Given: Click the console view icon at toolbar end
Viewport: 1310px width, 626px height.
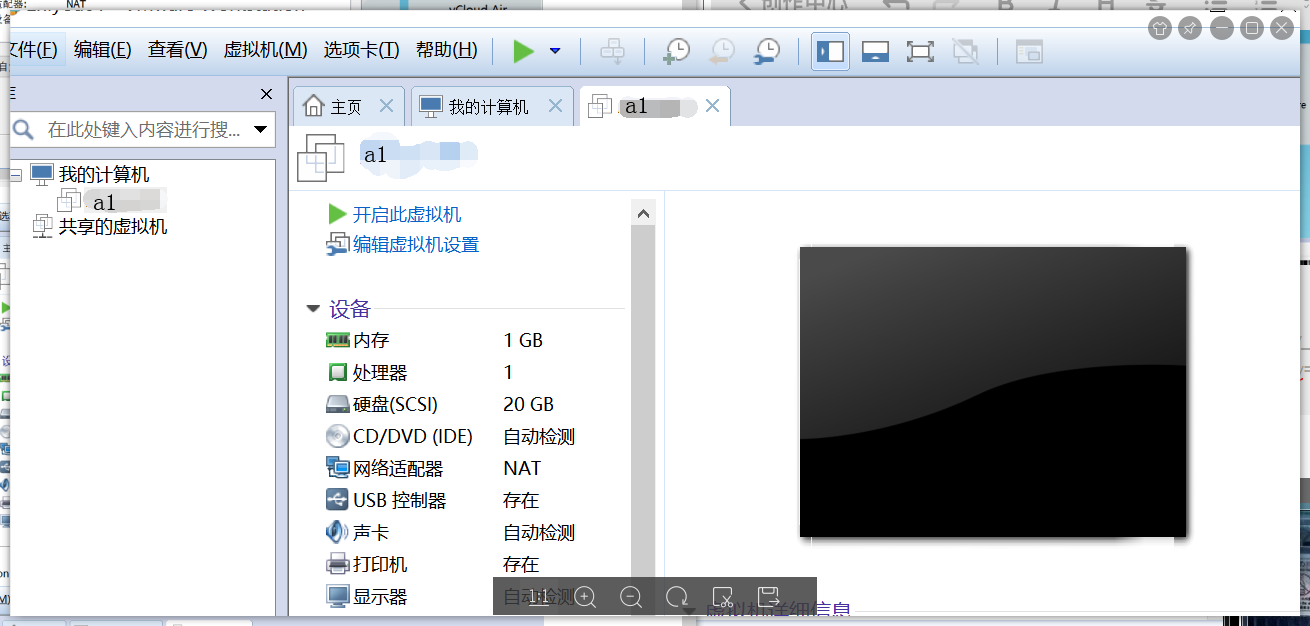Looking at the screenshot, I should point(1029,51).
